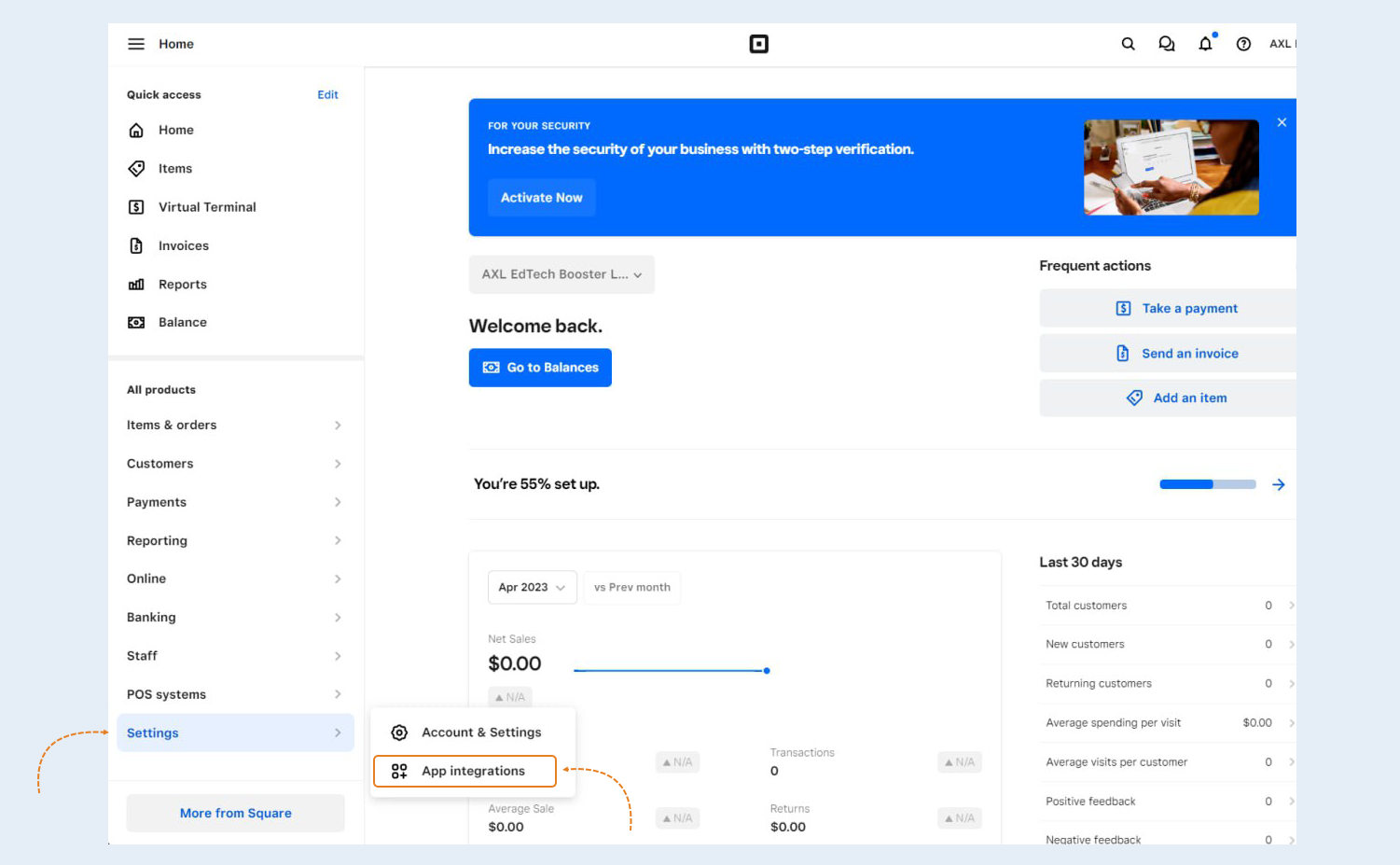Click the invoice icon on Send an invoice

coord(1123,354)
